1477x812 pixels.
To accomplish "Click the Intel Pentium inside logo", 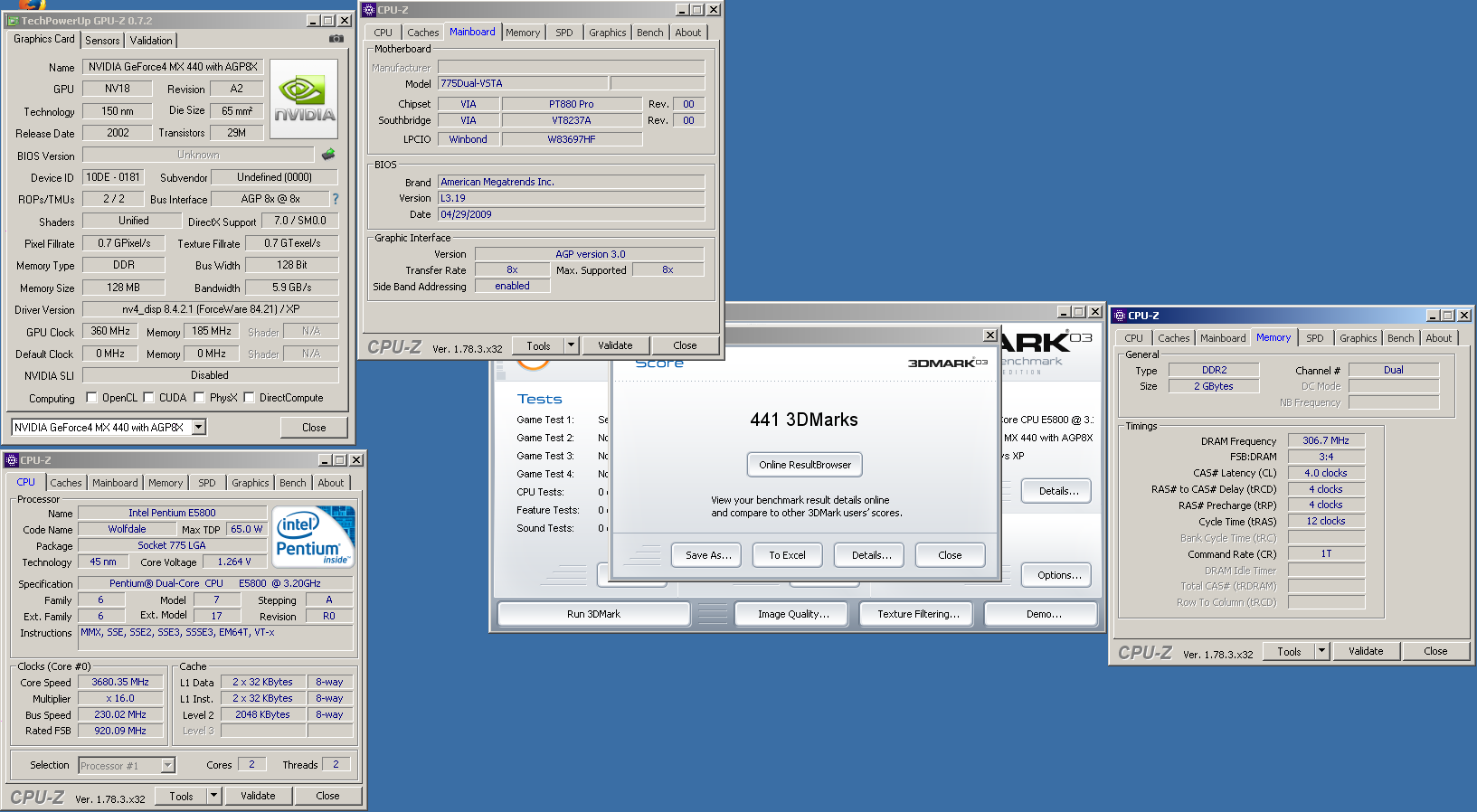I will coord(313,536).
